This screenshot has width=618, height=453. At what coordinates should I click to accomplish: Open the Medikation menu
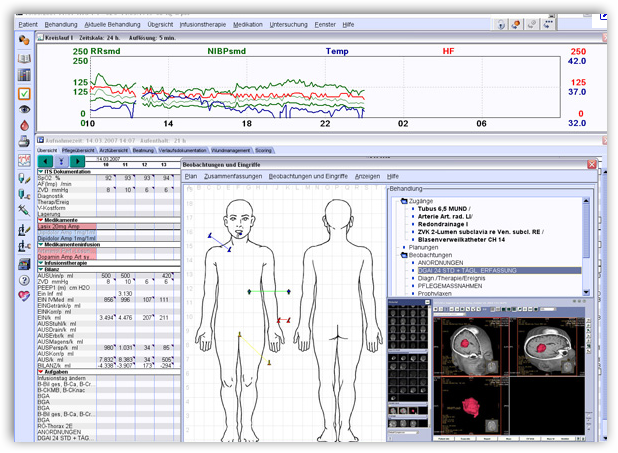(248, 24)
